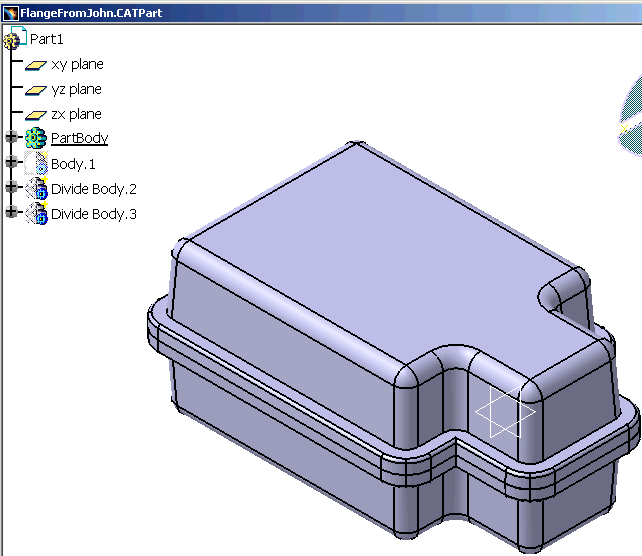Expand the Body.1 tree node
This screenshot has height=556, width=642.
click(x=11, y=163)
